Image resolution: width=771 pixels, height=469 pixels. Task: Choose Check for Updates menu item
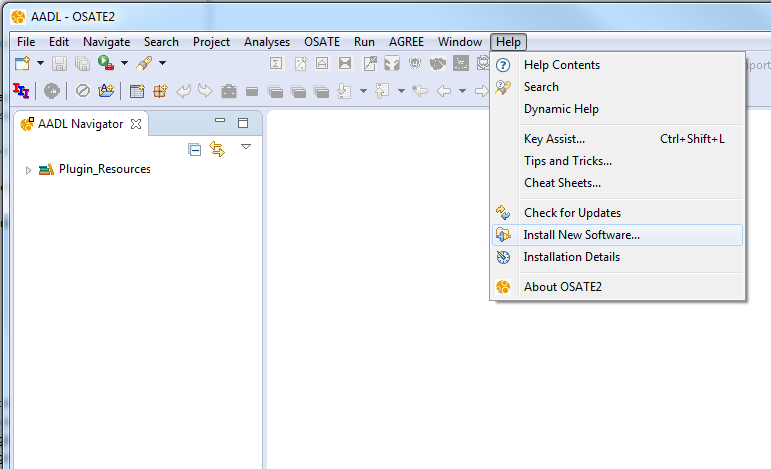point(618,213)
